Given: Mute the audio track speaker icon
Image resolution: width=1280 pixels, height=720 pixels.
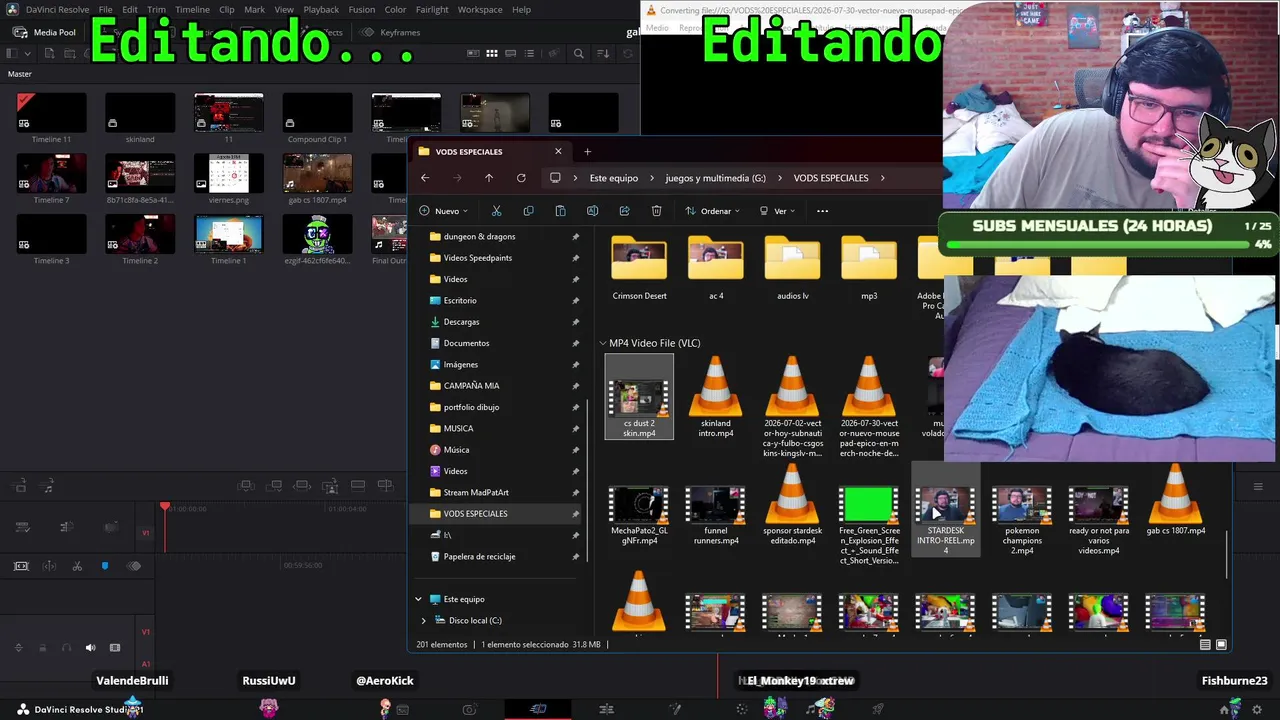Looking at the screenshot, I should tap(90, 648).
